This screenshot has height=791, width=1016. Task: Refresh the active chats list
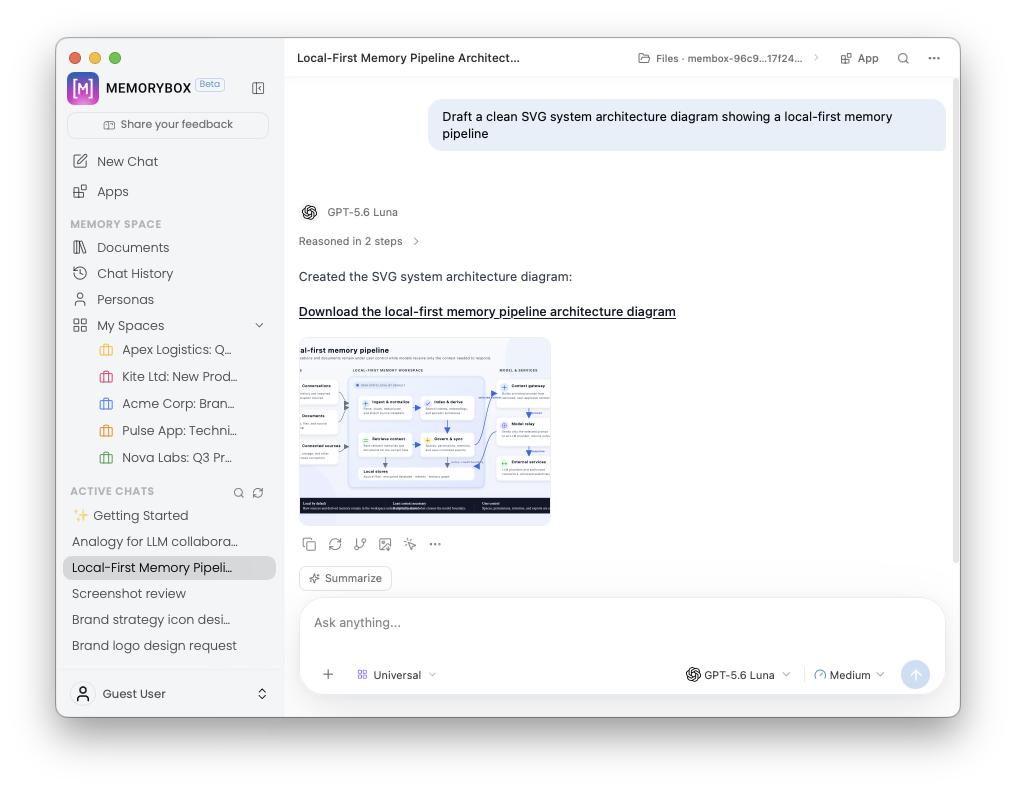point(258,493)
